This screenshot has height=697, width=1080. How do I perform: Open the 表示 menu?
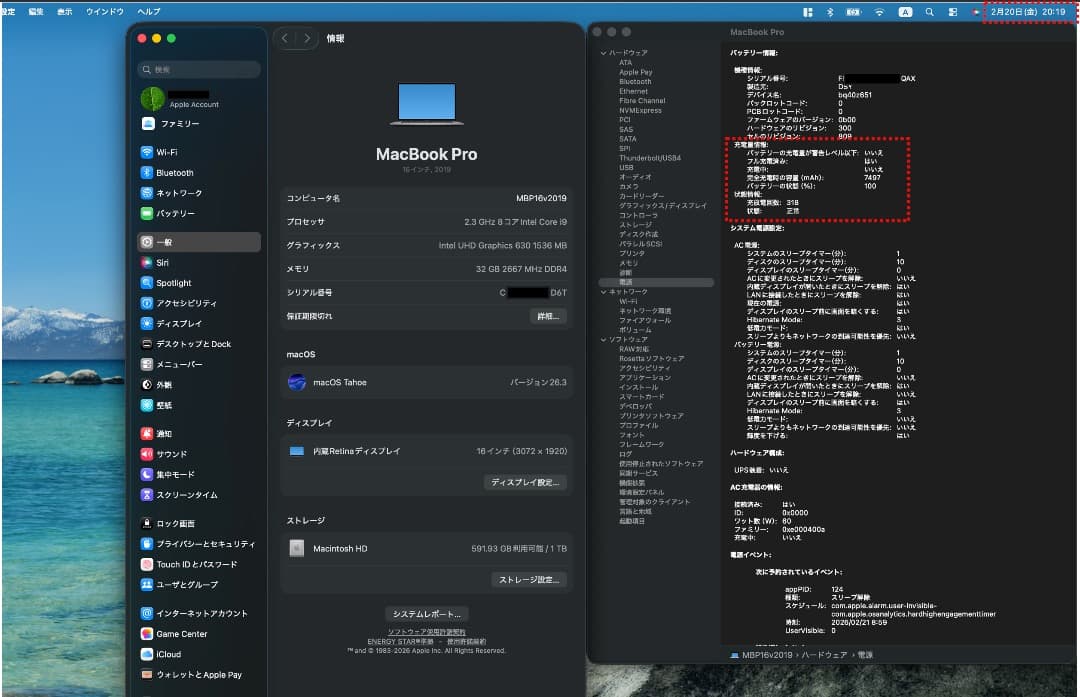[64, 12]
